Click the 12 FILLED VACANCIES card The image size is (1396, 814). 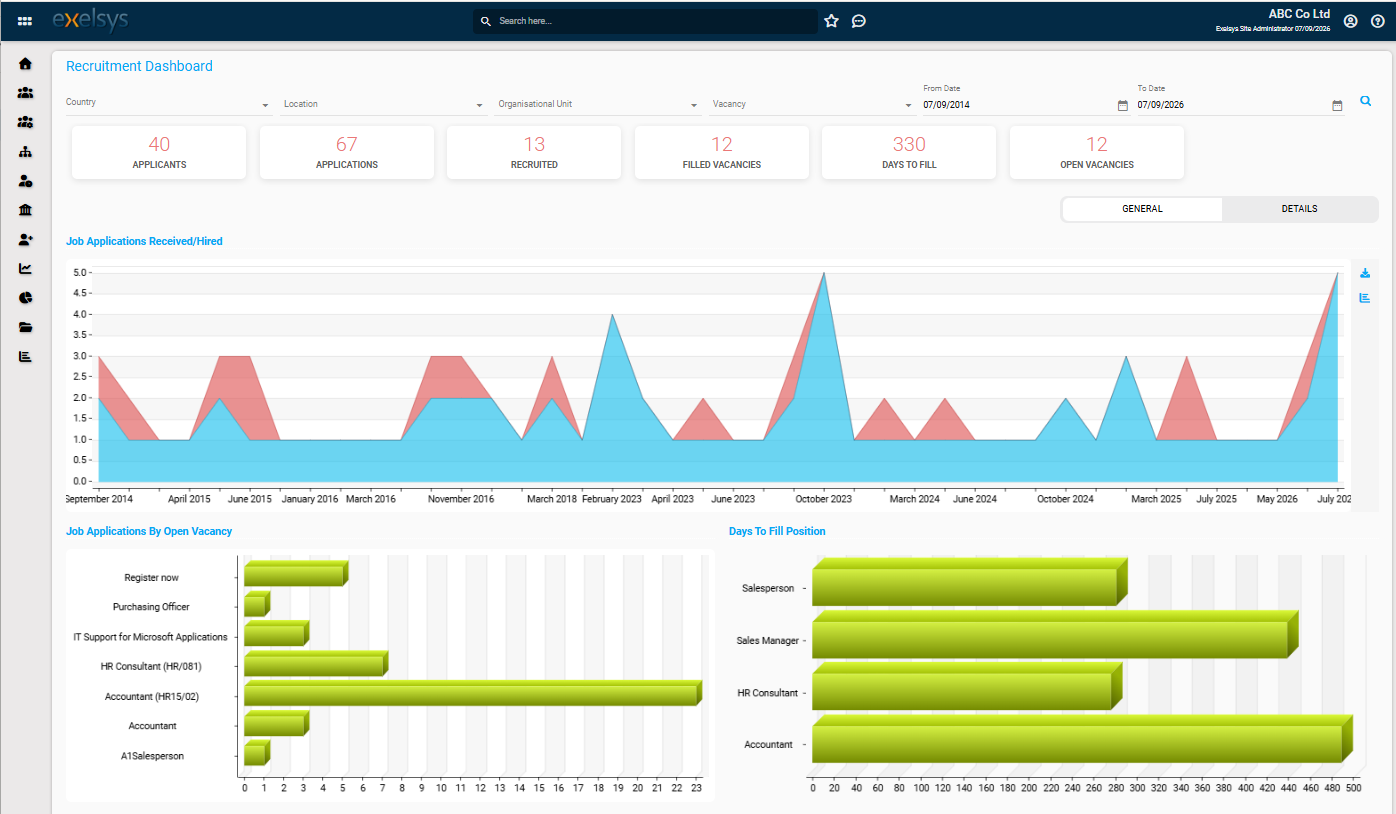pos(722,152)
